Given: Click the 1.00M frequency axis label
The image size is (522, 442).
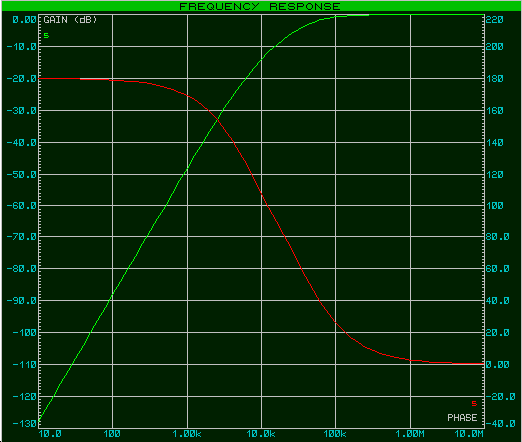Looking at the screenshot, I should coord(410,434).
